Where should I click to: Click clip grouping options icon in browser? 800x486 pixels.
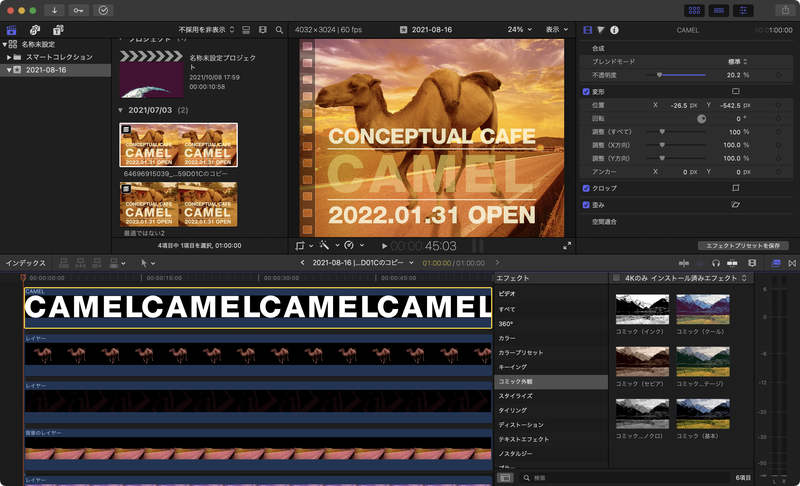(x=246, y=30)
